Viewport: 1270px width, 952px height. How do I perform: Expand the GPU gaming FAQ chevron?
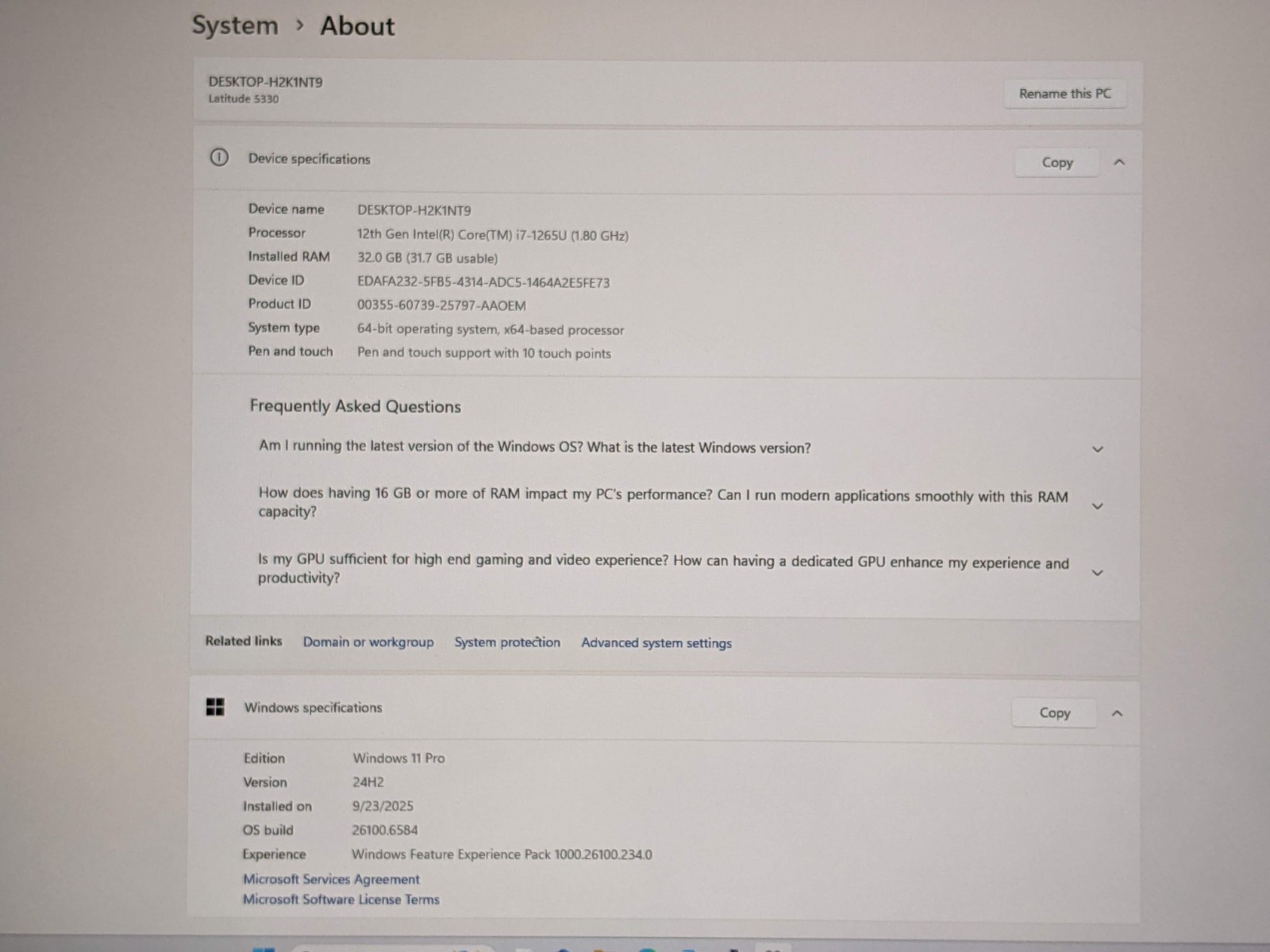[1098, 573]
